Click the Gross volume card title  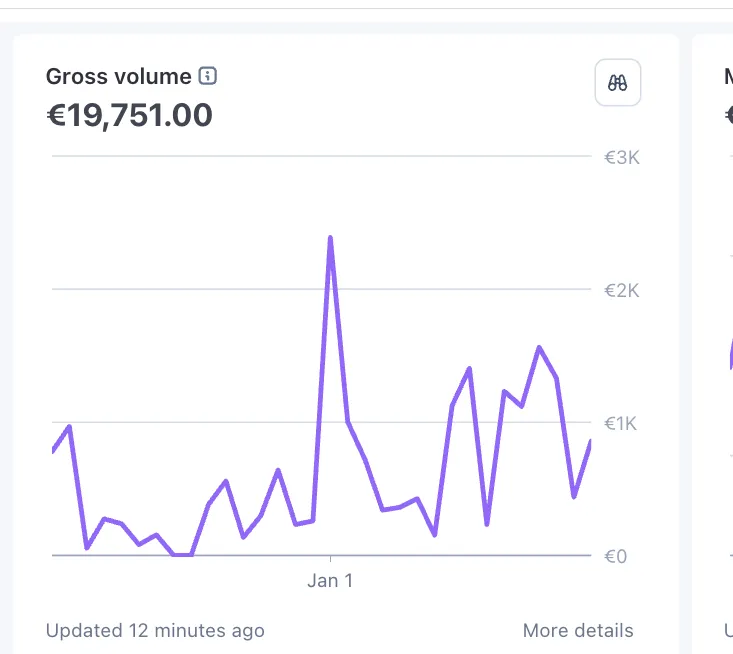[x=118, y=76]
